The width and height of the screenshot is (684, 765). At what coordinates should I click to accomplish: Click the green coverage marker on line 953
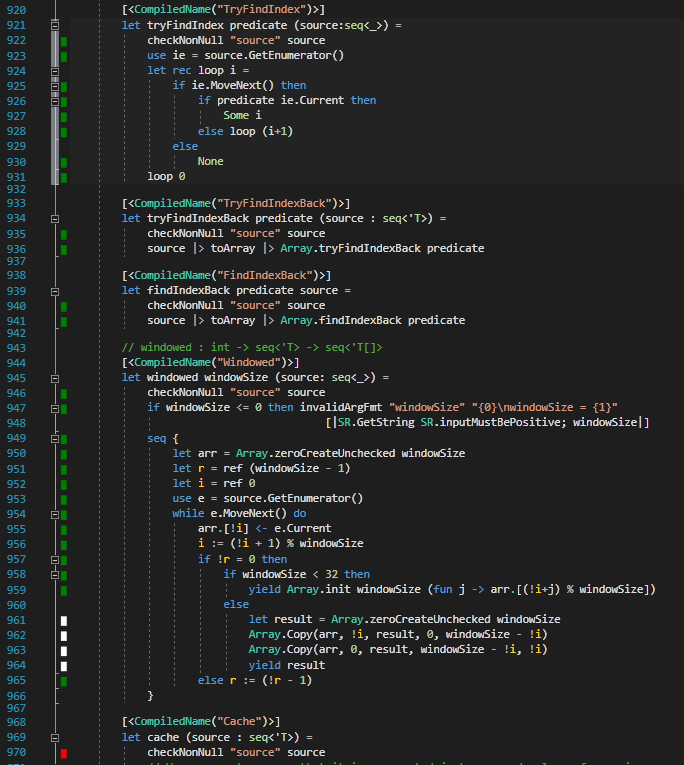point(64,500)
